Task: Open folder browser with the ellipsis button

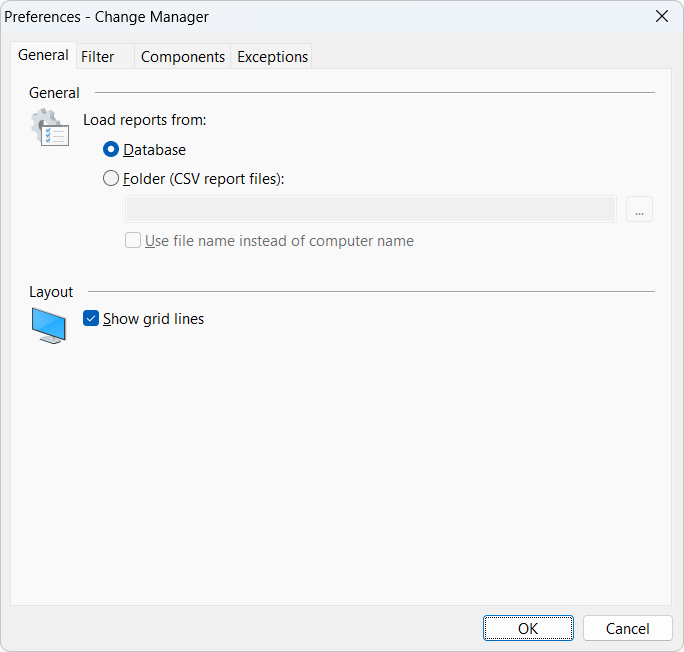Action: point(639,209)
